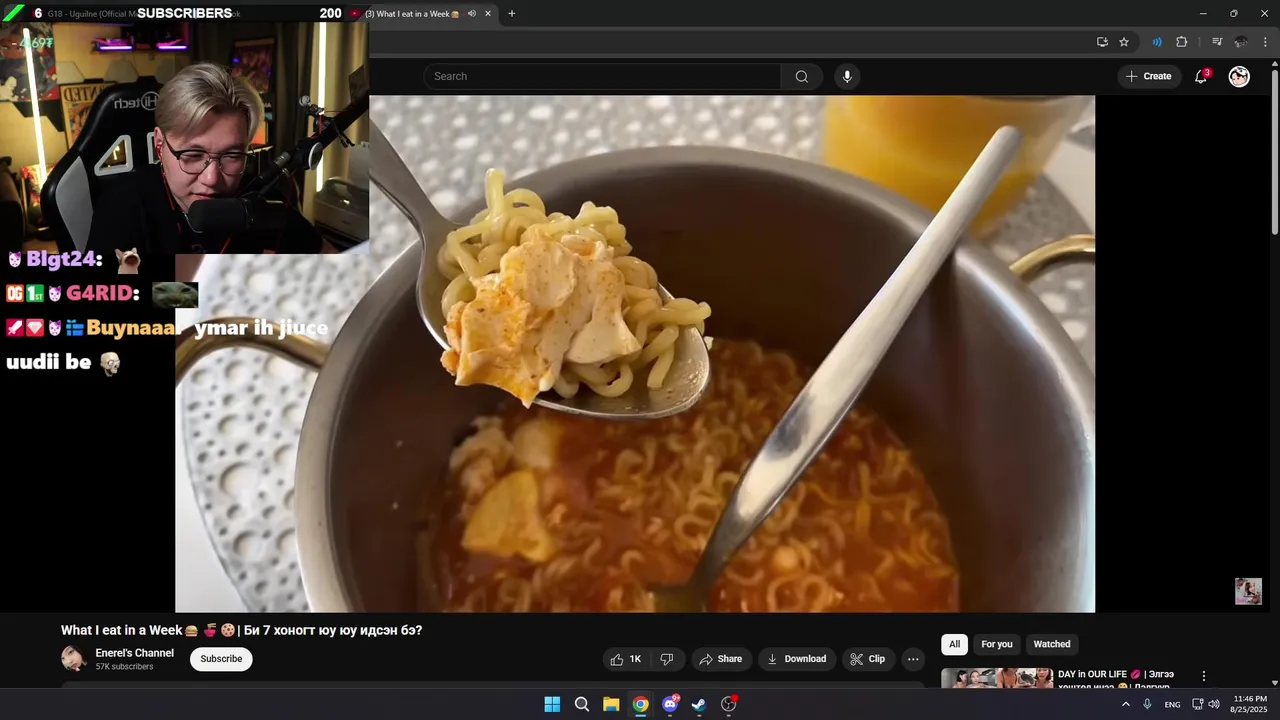Bookmark this page with star icon
This screenshot has height=720, width=1280.
point(1124,42)
